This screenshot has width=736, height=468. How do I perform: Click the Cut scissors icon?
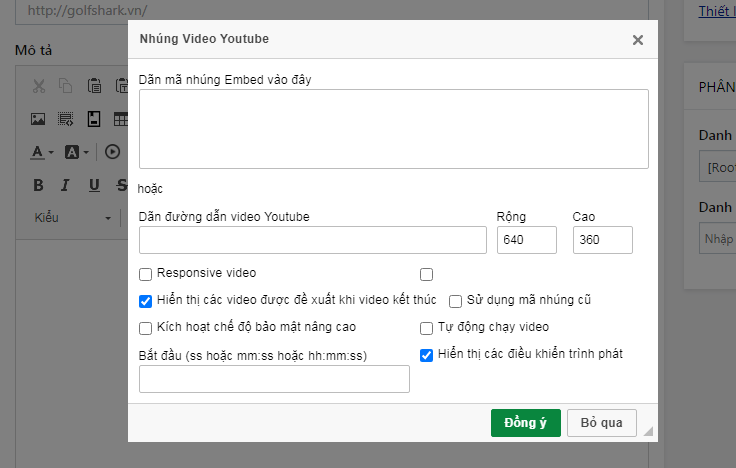pyautogui.click(x=39, y=86)
